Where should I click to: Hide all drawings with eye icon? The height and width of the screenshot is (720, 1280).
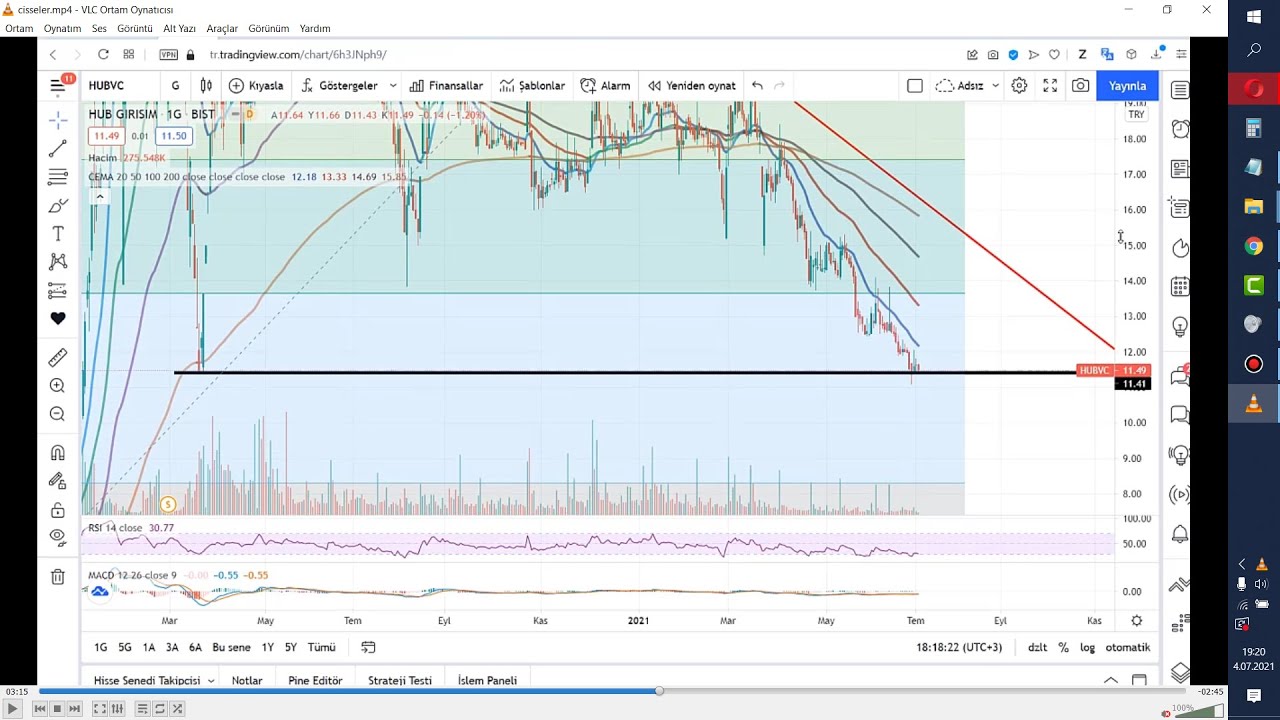[x=58, y=537]
